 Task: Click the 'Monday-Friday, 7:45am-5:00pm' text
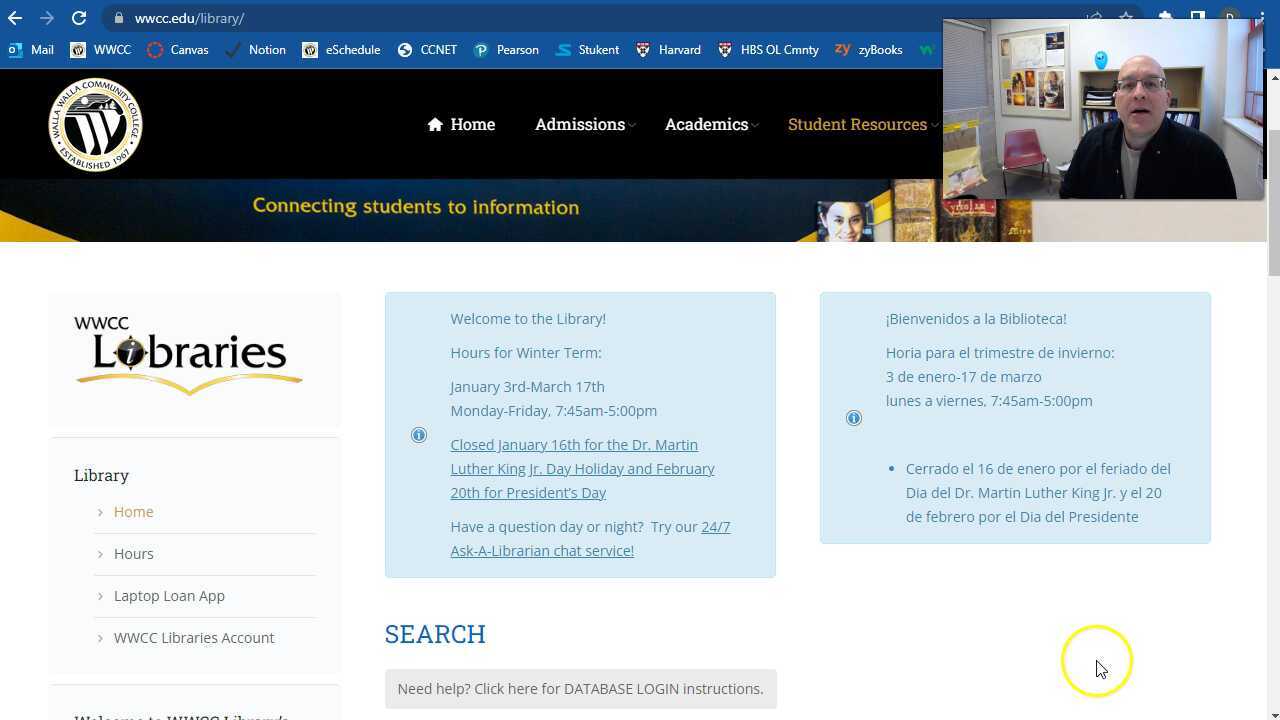(553, 411)
